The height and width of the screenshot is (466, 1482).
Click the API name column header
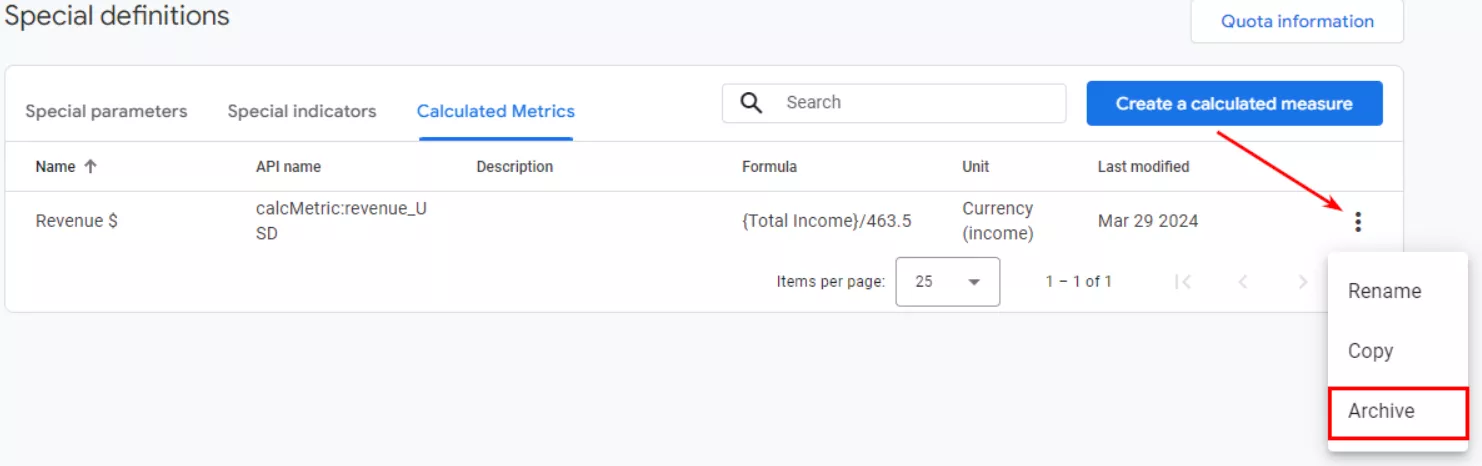click(x=288, y=167)
